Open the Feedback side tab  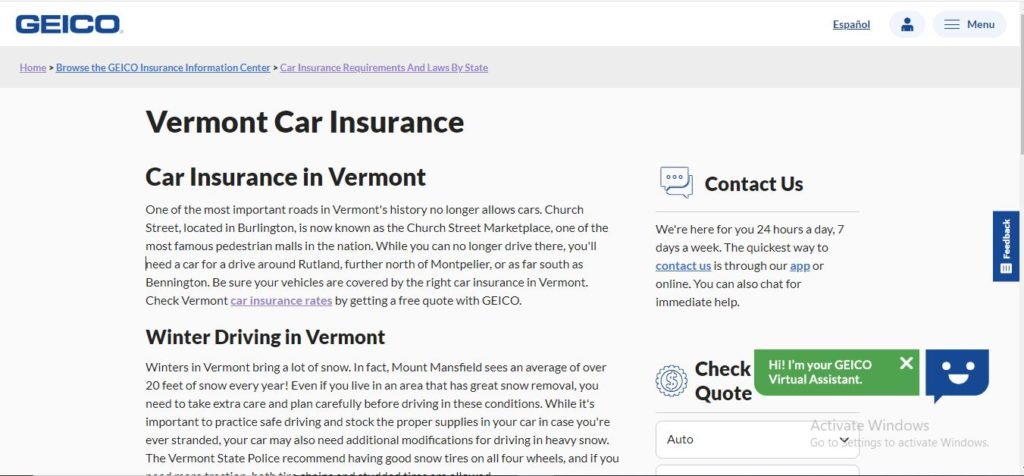1006,246
